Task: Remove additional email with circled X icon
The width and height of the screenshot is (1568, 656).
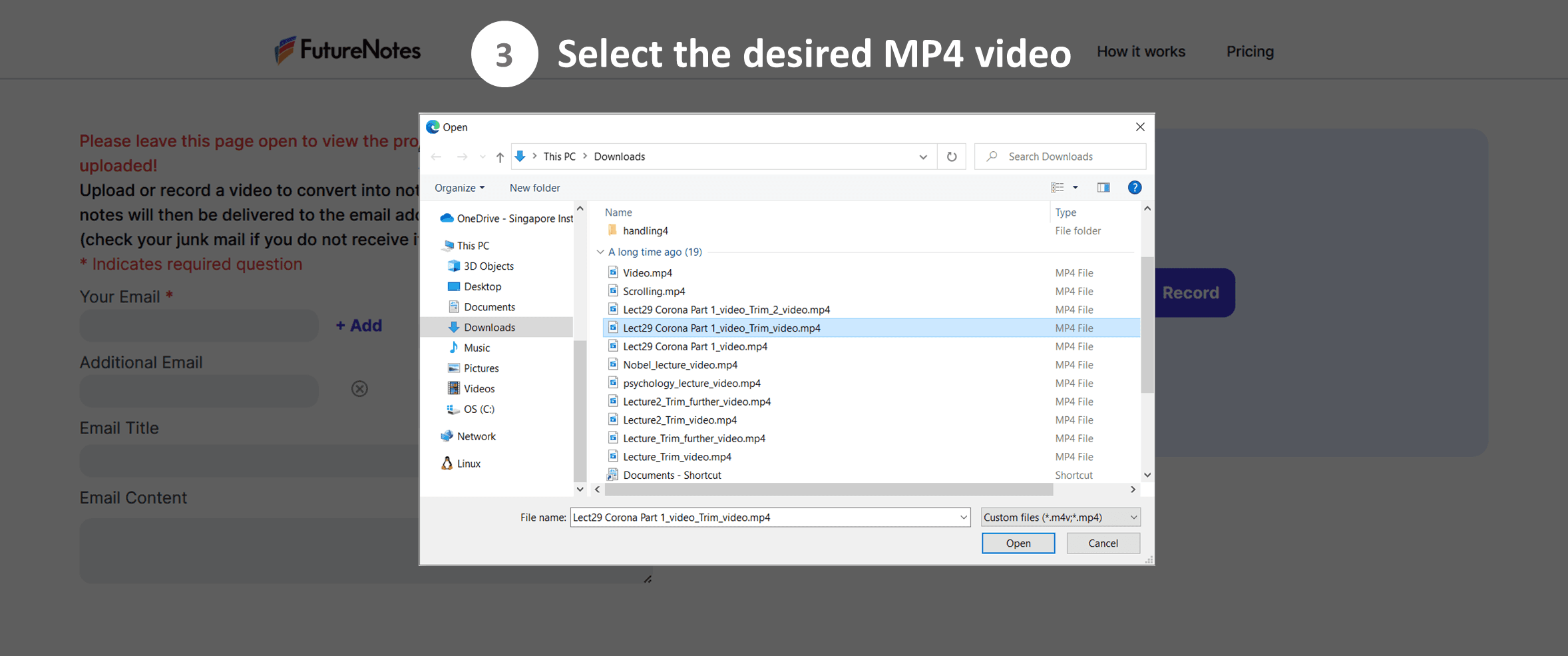Action: (x=359, y=389)
